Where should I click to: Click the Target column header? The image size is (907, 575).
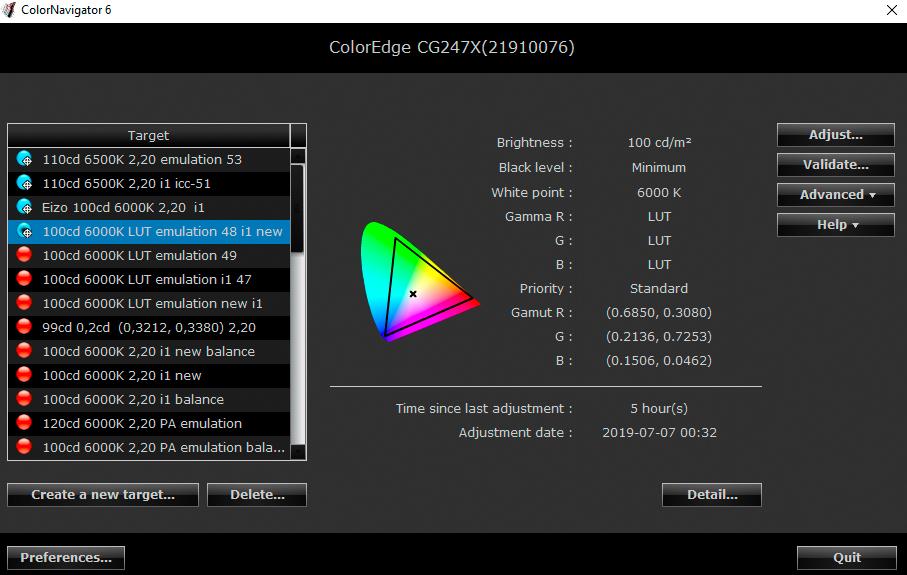(x=149, y=135)
